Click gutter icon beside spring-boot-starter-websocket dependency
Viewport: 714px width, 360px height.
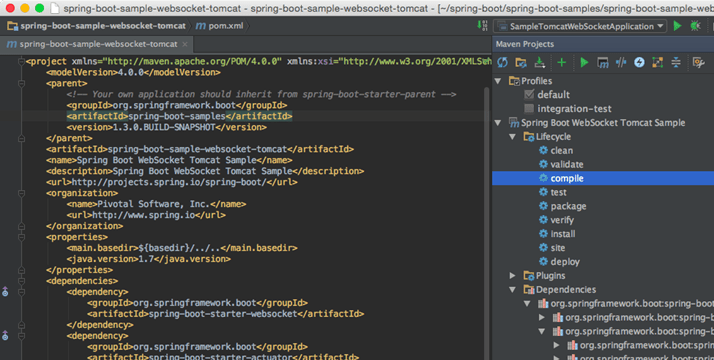[x=5, y=292]
